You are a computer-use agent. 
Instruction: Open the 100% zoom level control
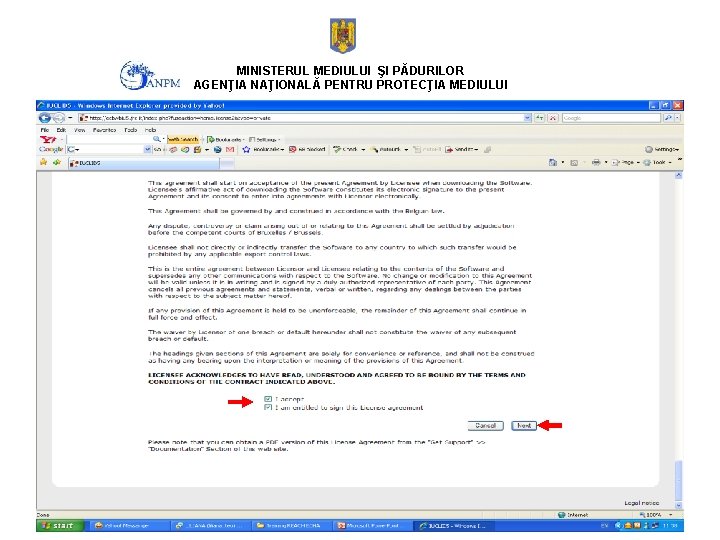pyautogui.click(x=656, y=515)
